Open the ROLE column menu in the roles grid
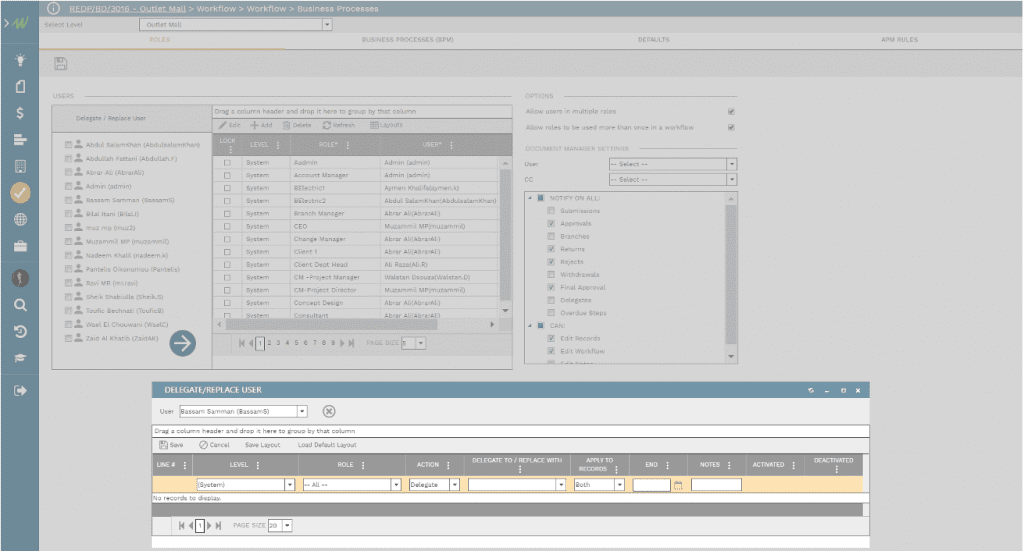 [347, 145]
